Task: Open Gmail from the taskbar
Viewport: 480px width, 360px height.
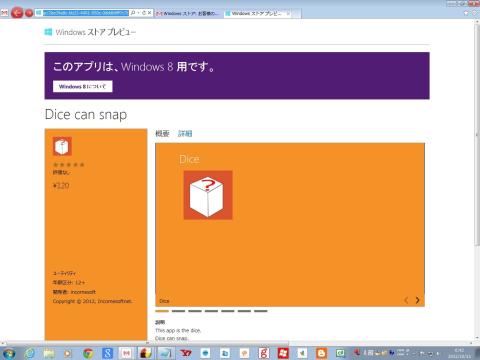Action: point(126,353)
